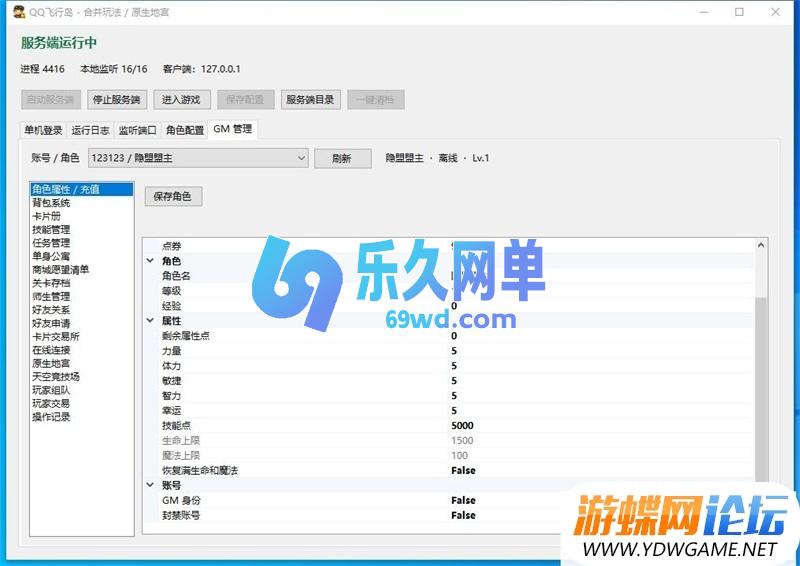Select 卡片交易所 in the list
The width and height of the screenshot is (800, 566).
pyautogui.click(x=82, y=337)
